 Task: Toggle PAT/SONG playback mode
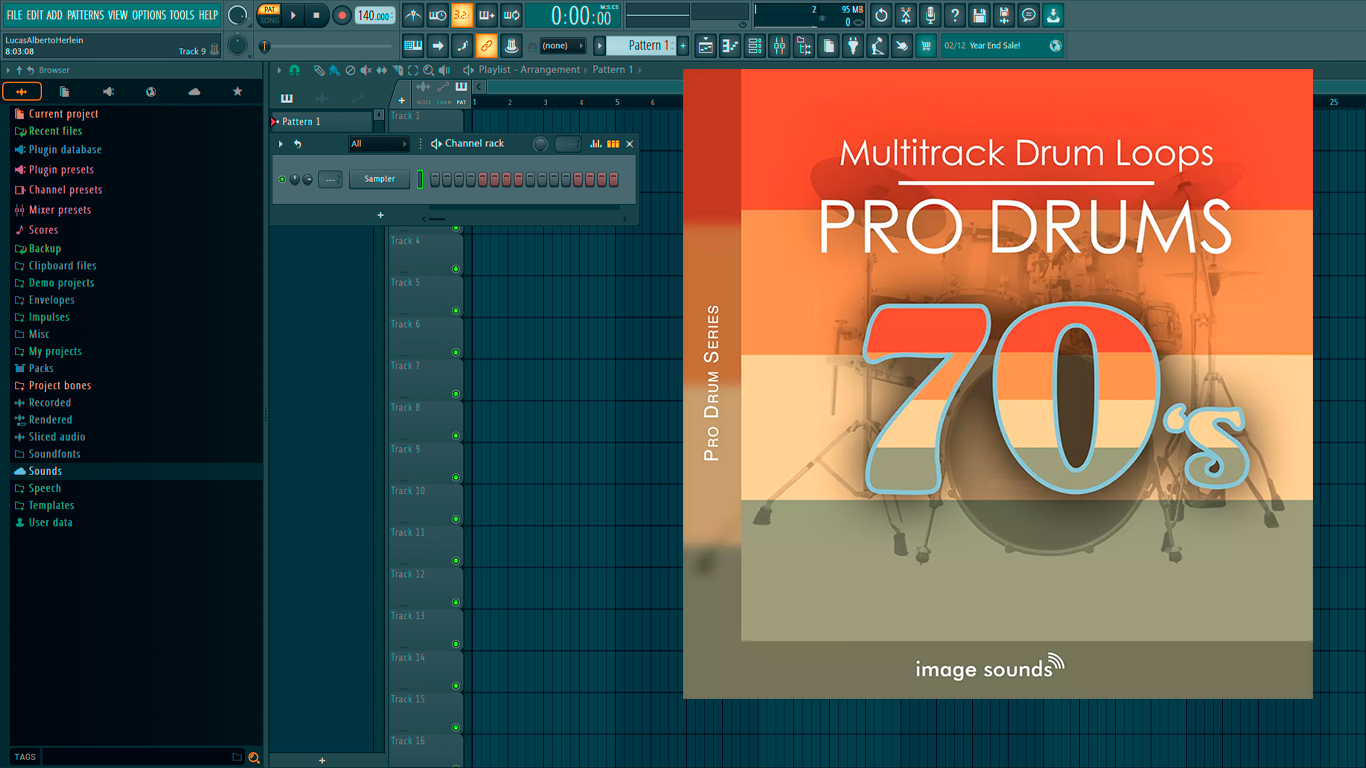[270, 15]
